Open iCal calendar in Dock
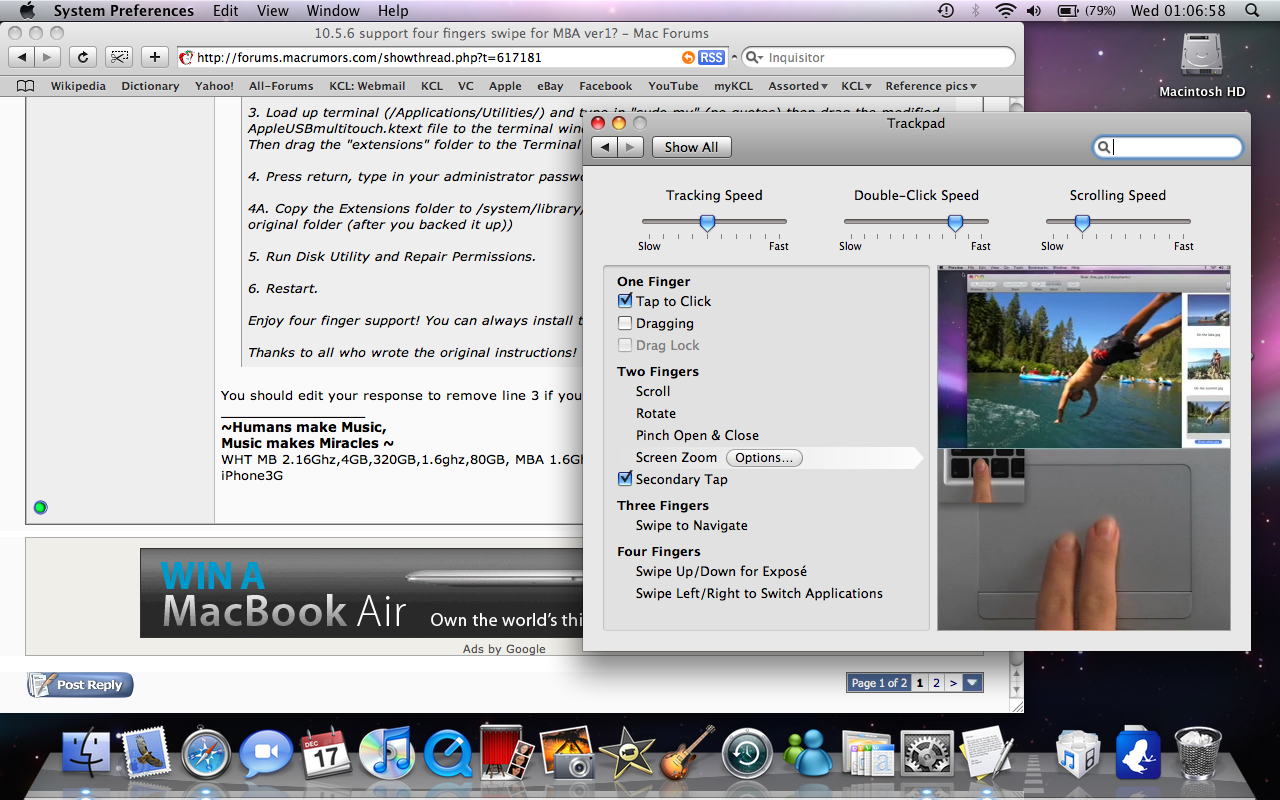 (325, 754)
